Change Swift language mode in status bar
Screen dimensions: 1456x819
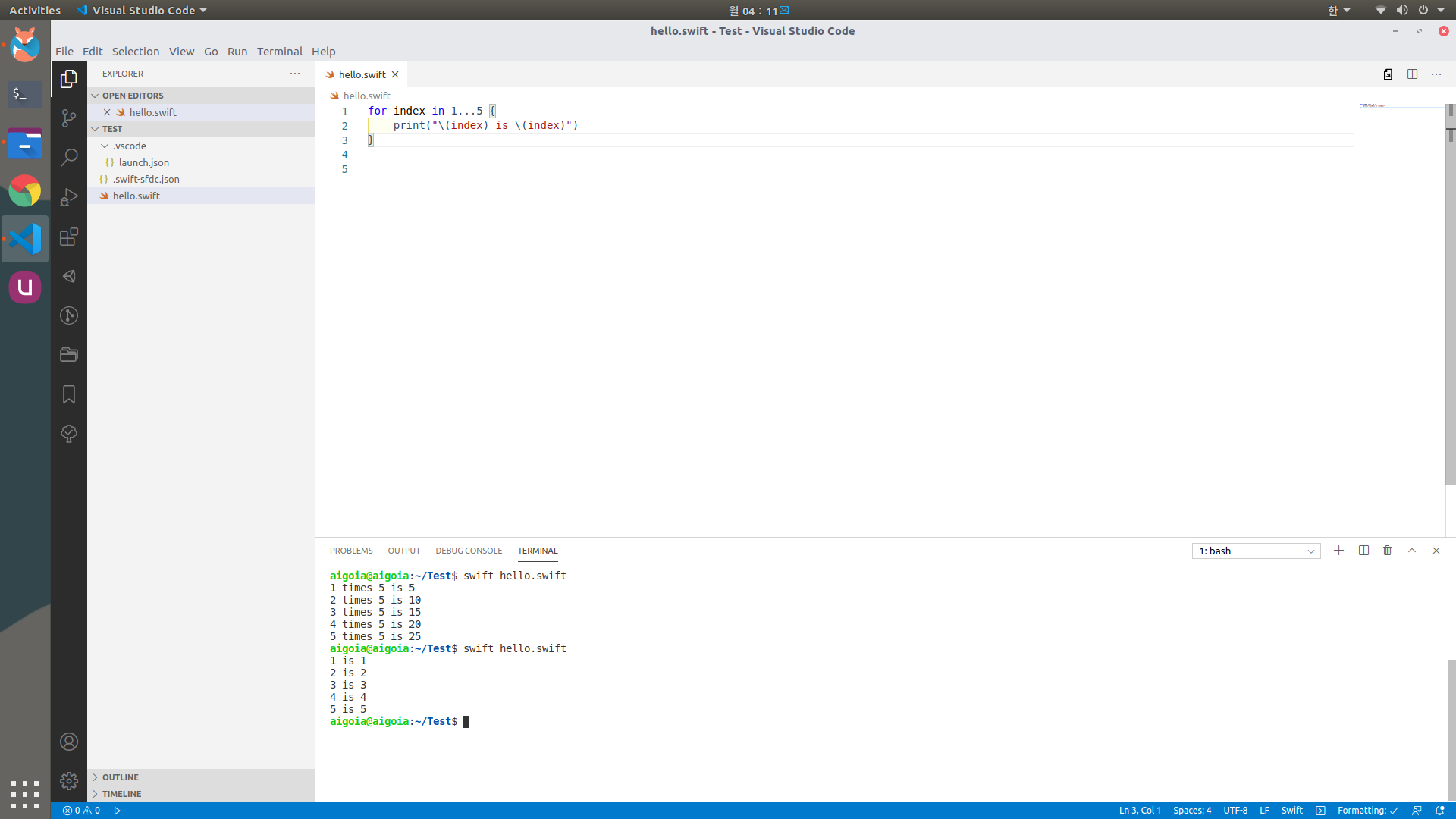click(1291, 811)
